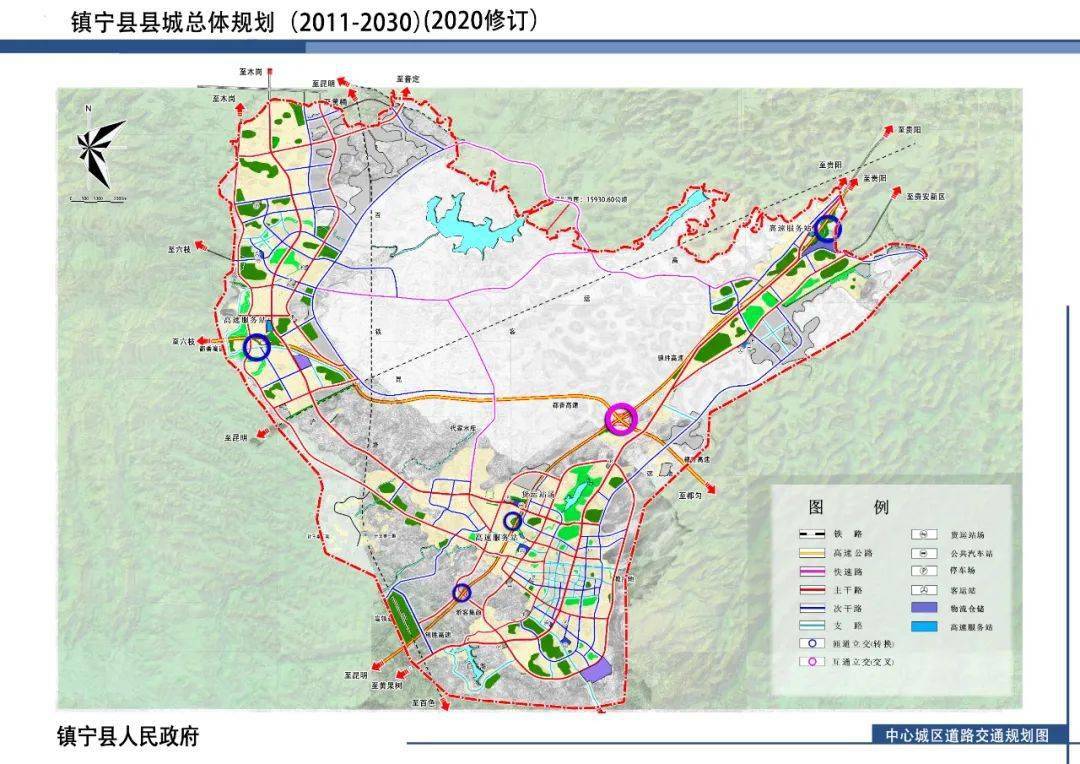The height and width of the screenshot is (764, 1080).
Task: Click the 至黄果树 direction label
Action: (386, 686)
